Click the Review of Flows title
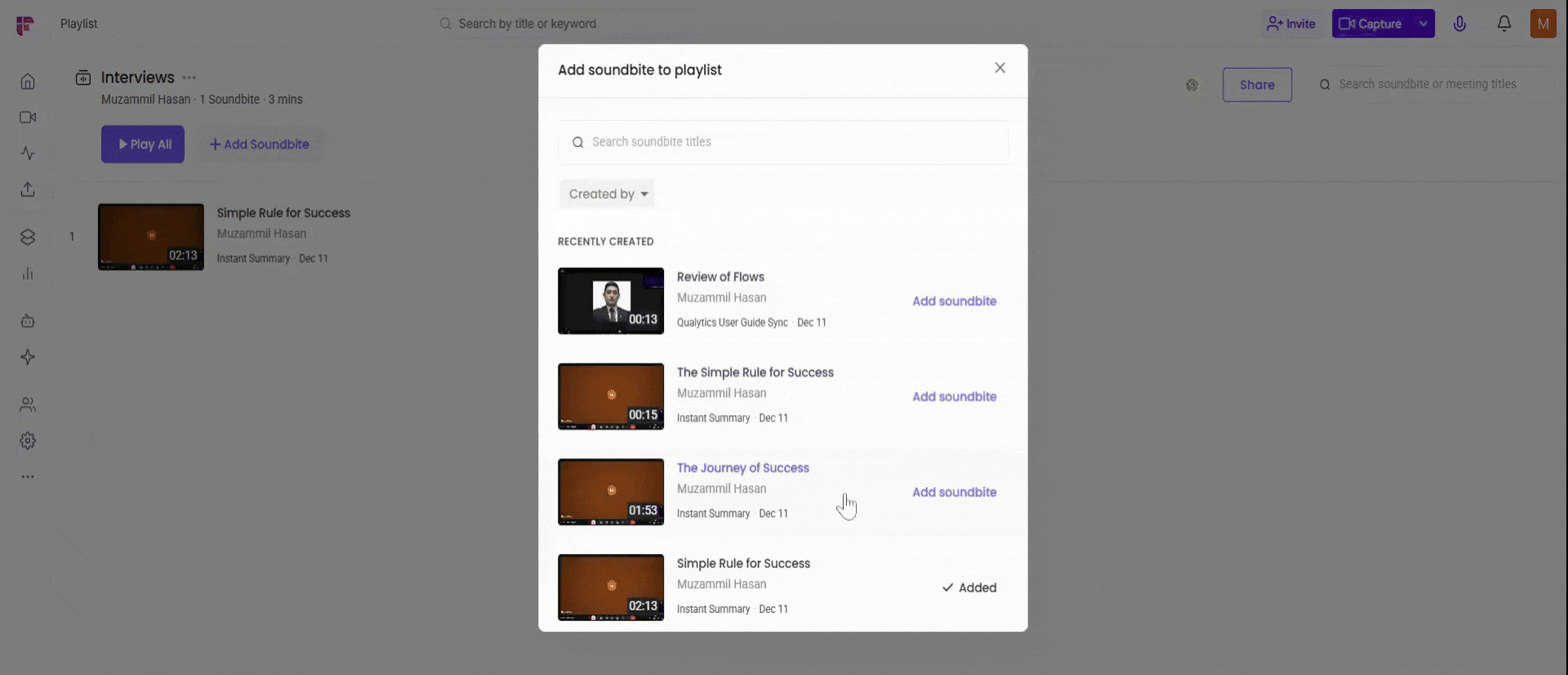This screenshot has height=675, width=1568. click(x=720, y=277)
